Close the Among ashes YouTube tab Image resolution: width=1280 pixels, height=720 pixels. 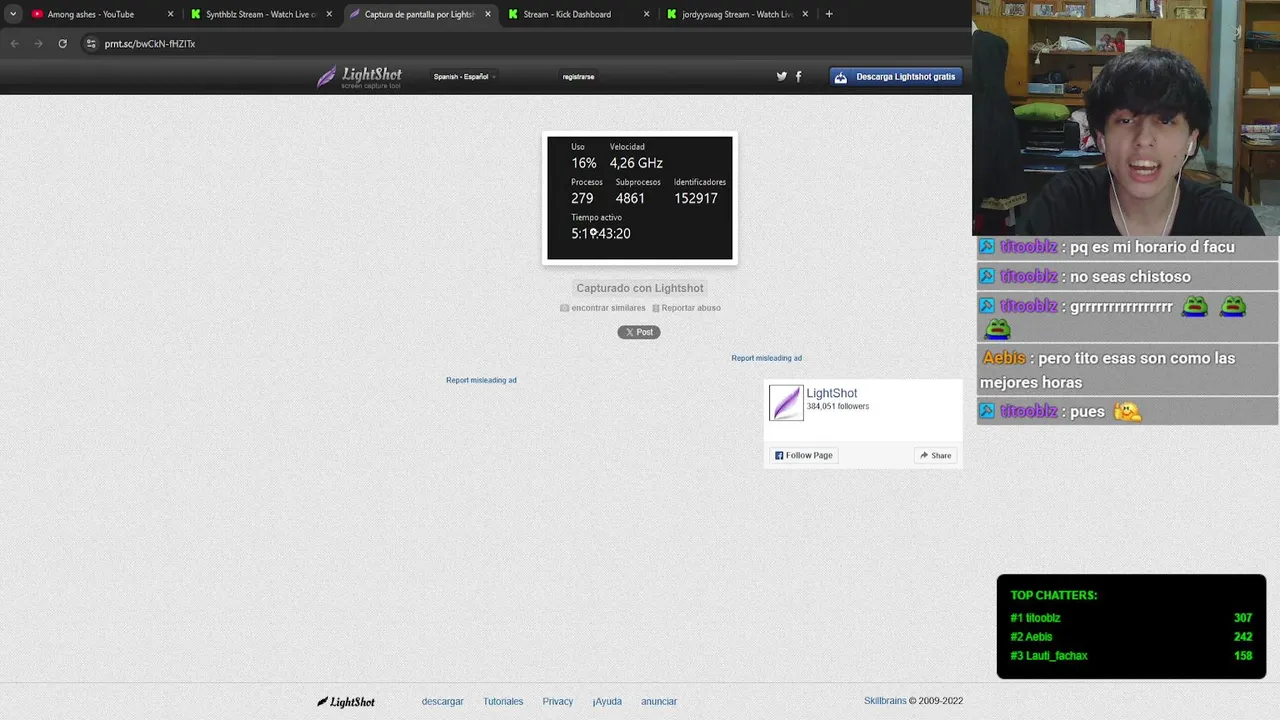[x=170, y=14]
